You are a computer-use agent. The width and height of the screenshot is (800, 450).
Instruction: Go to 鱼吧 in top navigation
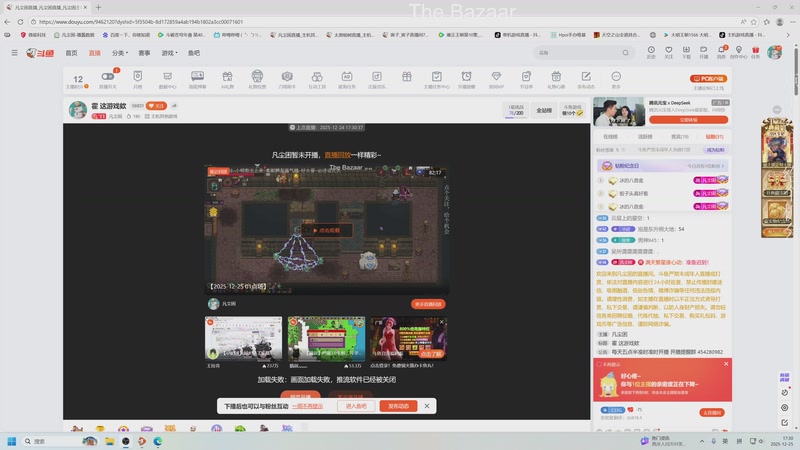(194, 53)
